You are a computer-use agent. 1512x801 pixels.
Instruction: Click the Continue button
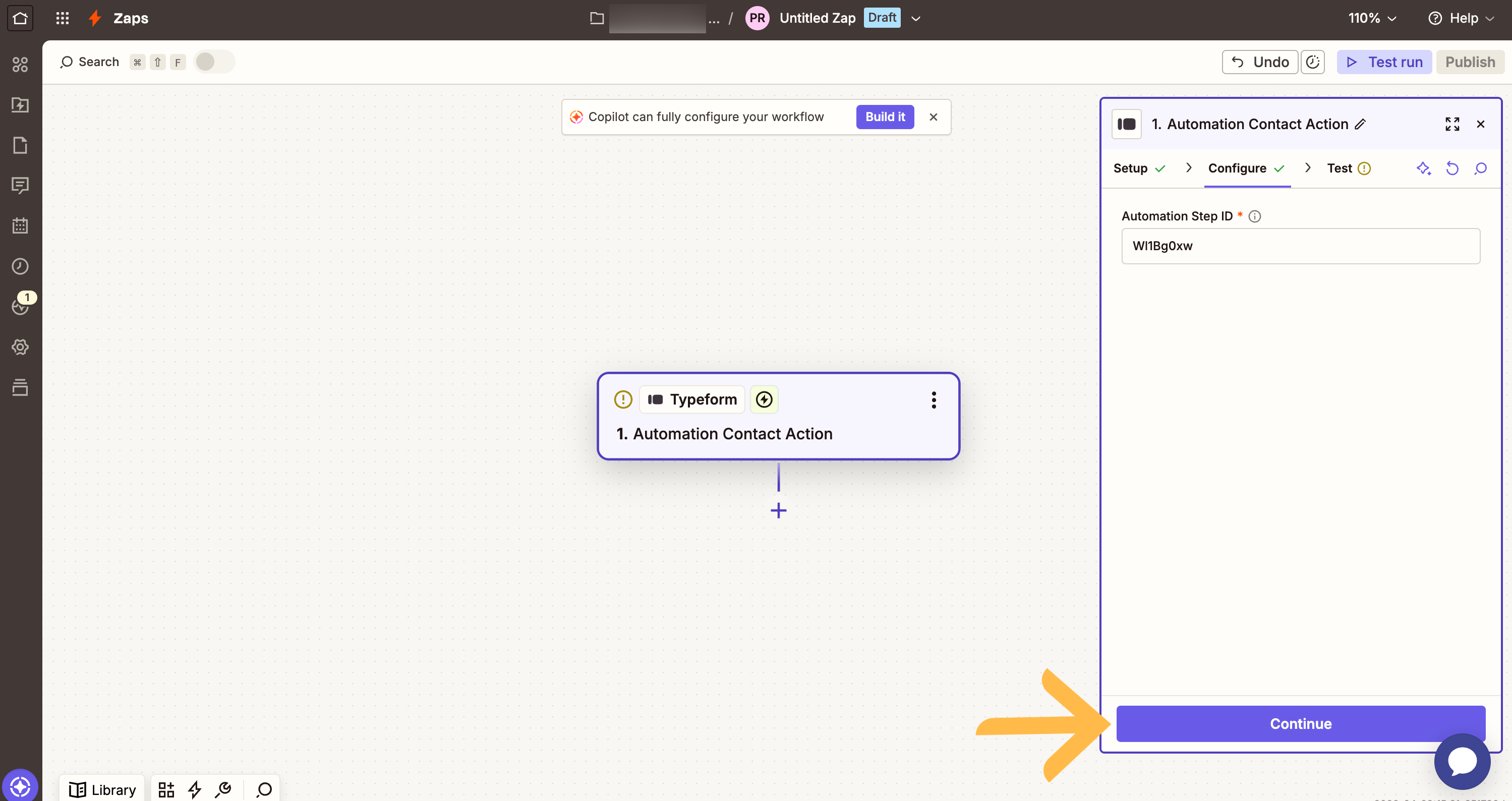[x=1300, y=723]
